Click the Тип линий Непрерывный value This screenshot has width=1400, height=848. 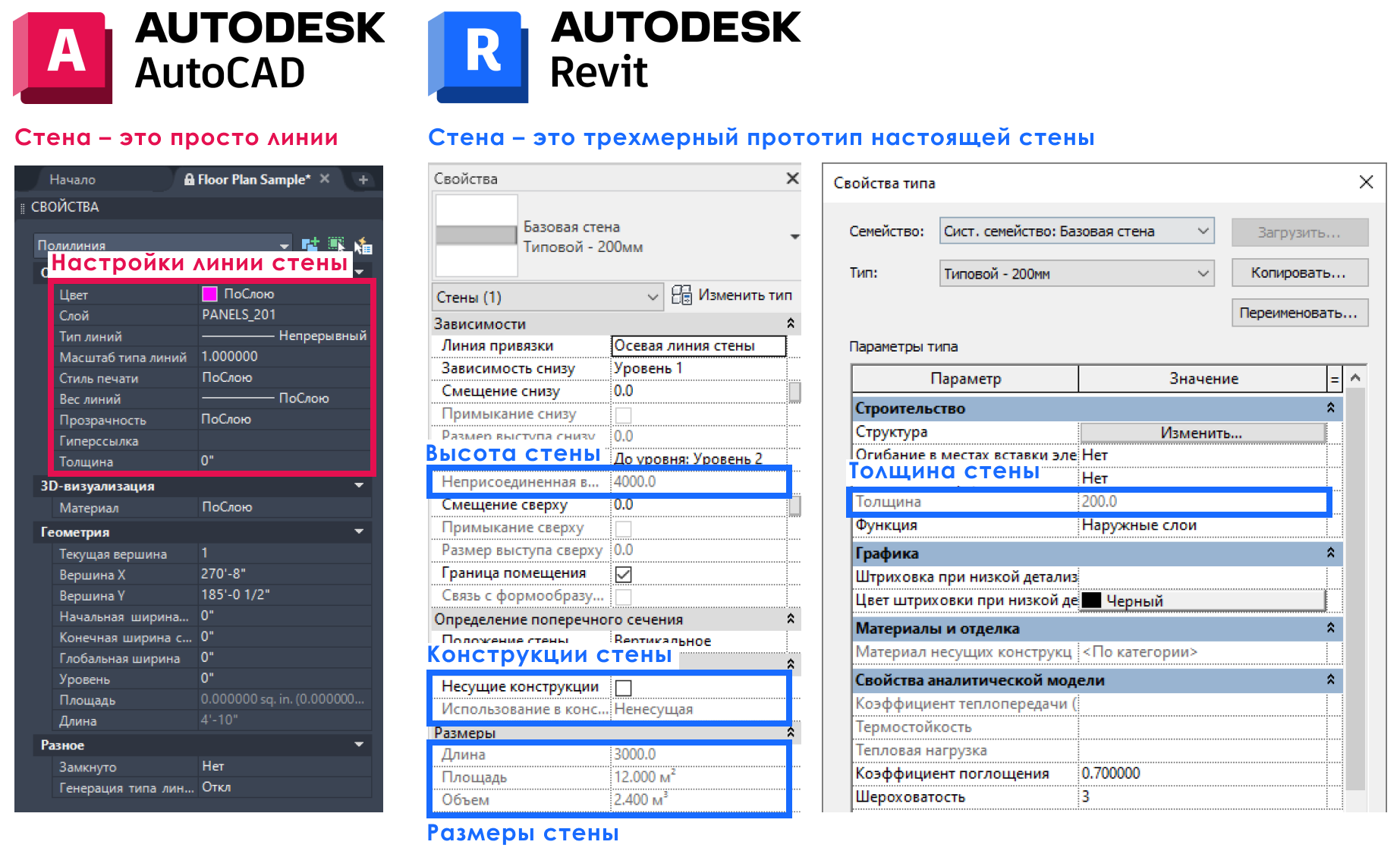tap(284, 336)
